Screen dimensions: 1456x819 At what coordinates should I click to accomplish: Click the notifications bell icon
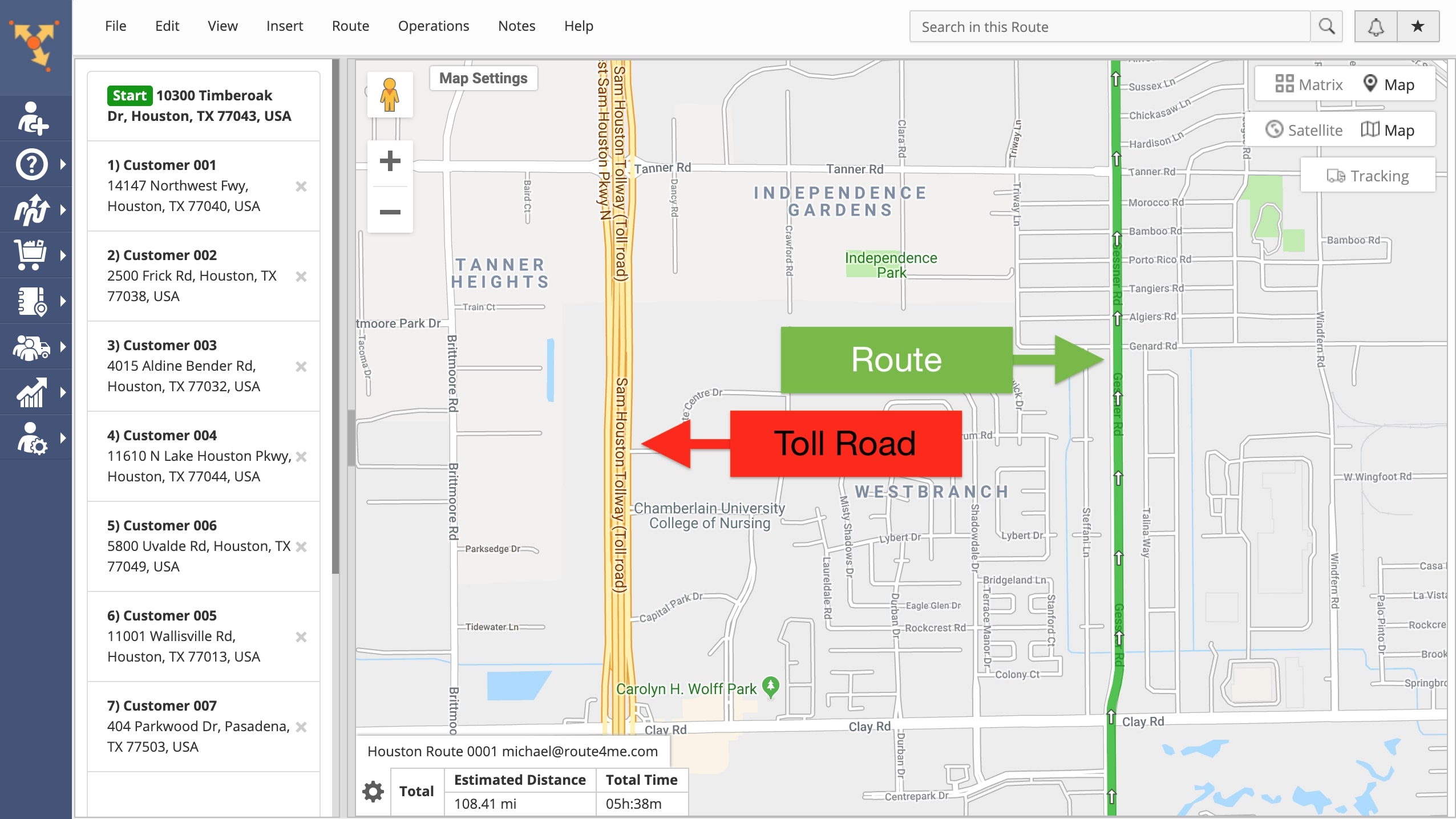coord(1376,27)
